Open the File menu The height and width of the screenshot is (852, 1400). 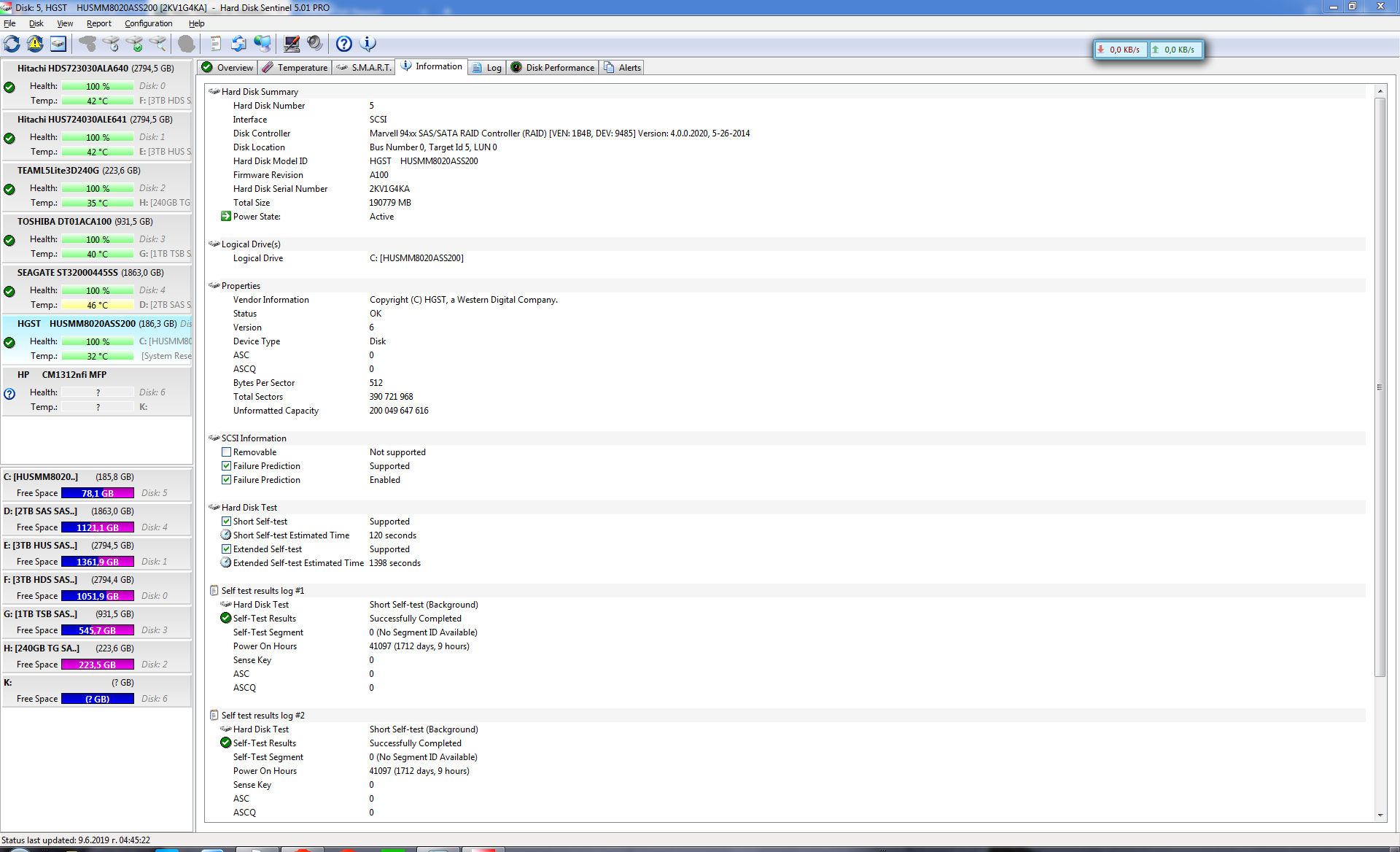tap(9, 23)
